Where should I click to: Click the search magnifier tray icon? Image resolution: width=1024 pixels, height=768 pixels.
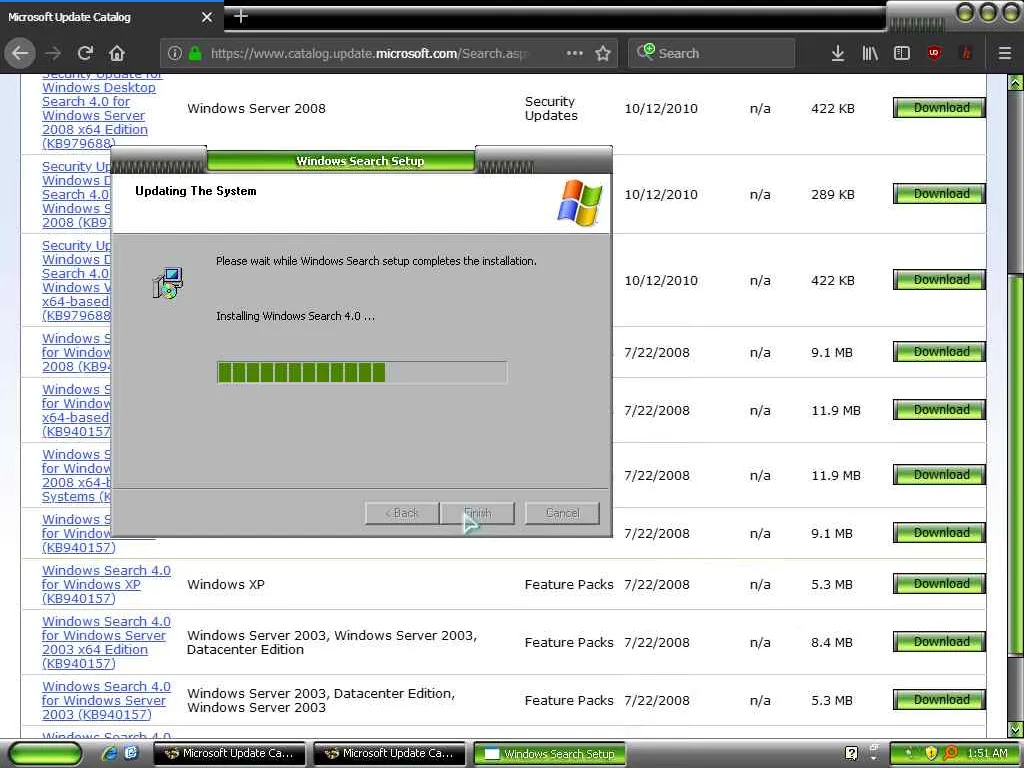point(952,754)
